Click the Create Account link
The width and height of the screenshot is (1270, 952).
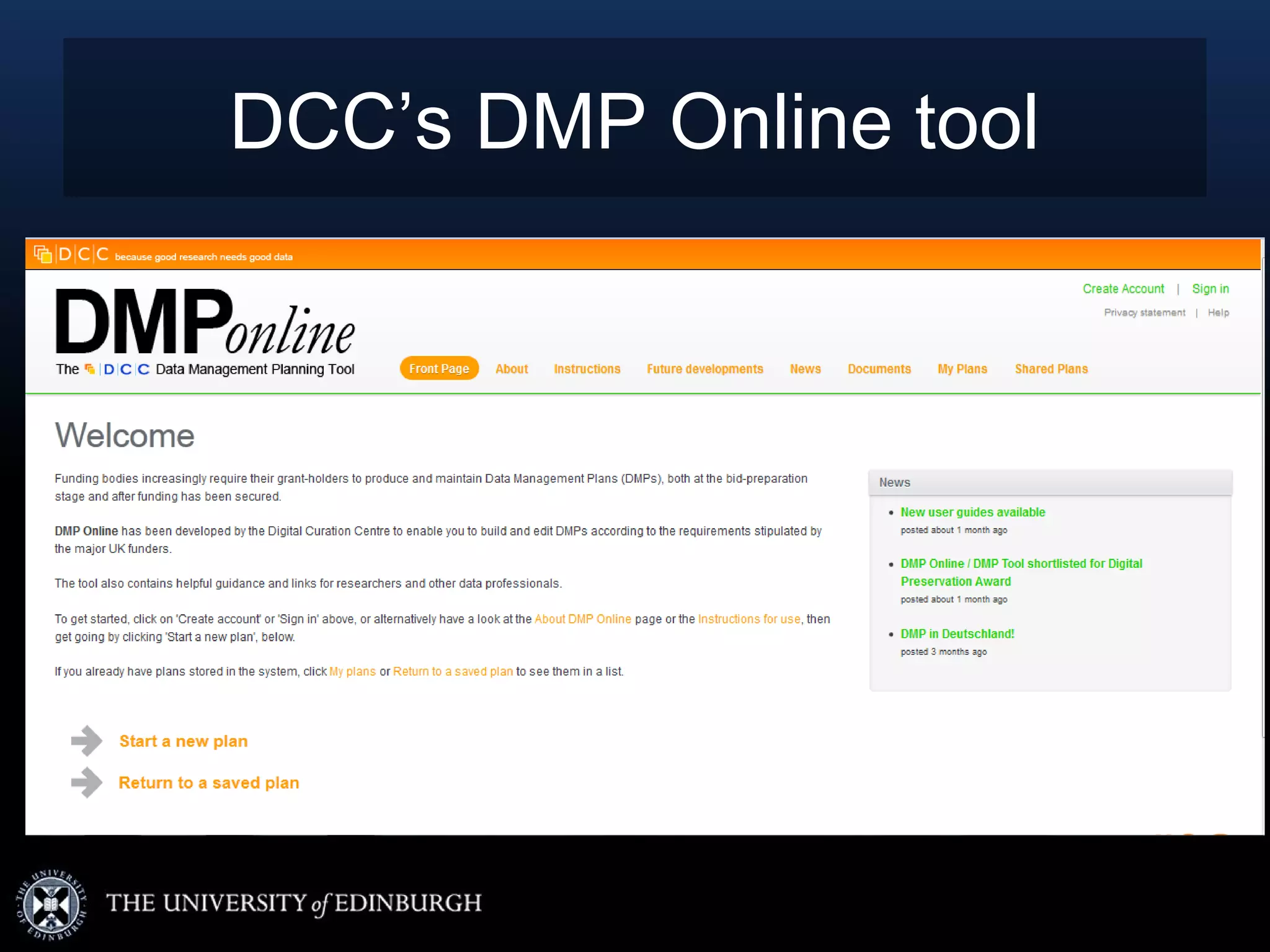click(x=1124, y=289)
